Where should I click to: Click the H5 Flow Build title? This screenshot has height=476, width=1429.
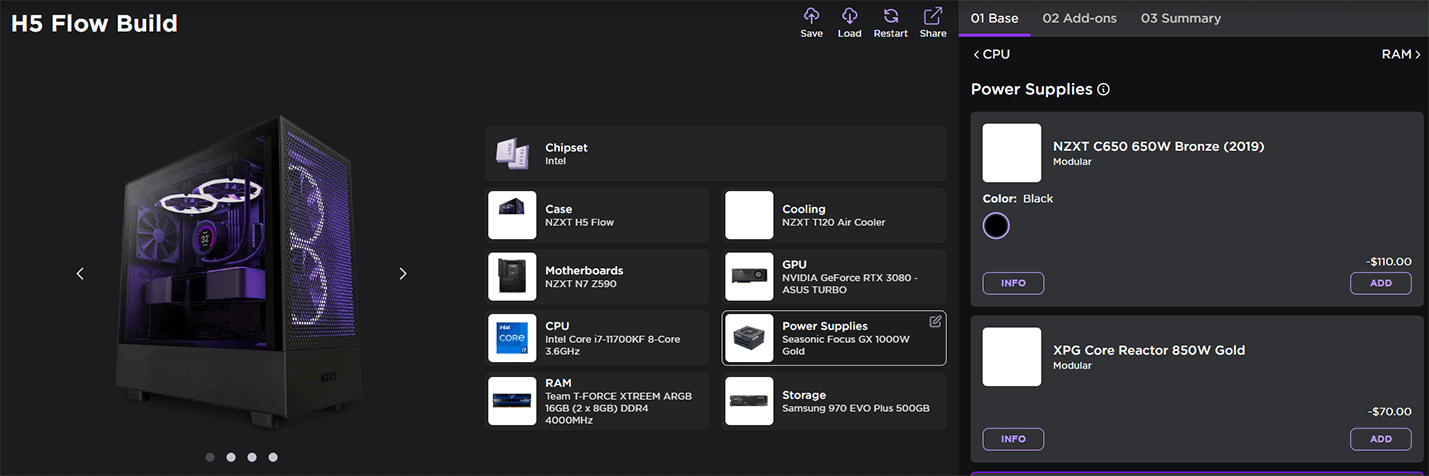95,23
